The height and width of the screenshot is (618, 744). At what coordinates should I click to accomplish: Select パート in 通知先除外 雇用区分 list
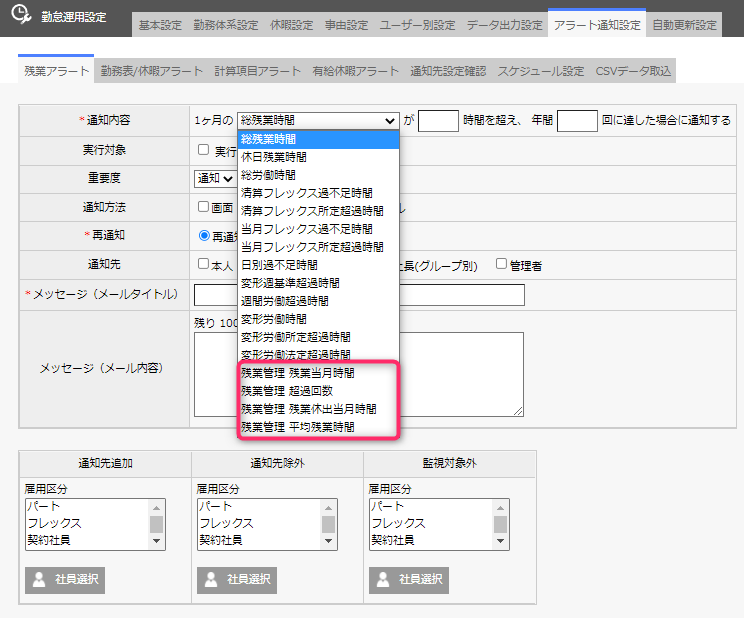tap(260, 506)
